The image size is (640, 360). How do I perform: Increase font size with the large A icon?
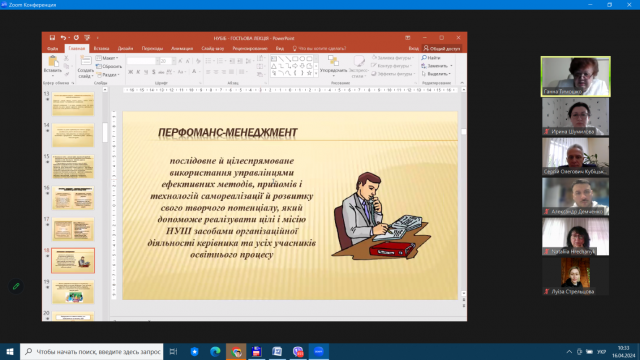[x=180, y=61]
